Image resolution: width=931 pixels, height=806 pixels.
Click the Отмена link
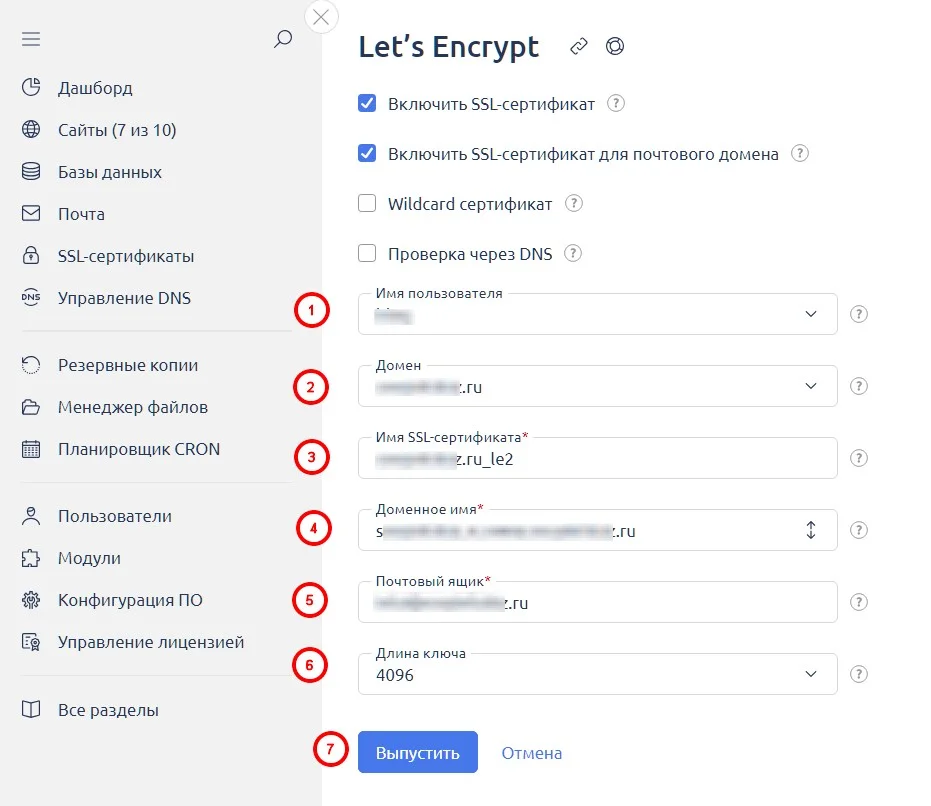531,753
